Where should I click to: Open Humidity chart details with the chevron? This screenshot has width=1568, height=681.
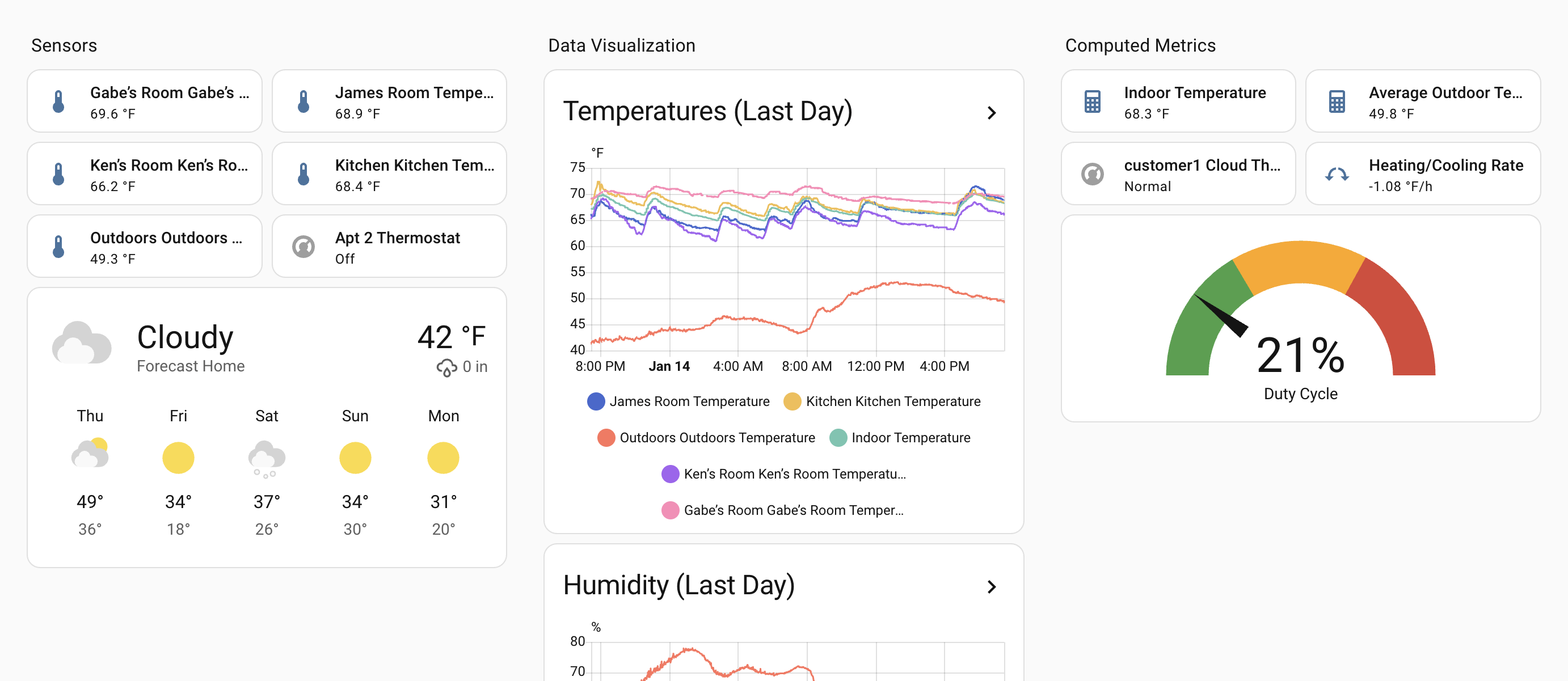click(992, 587)
